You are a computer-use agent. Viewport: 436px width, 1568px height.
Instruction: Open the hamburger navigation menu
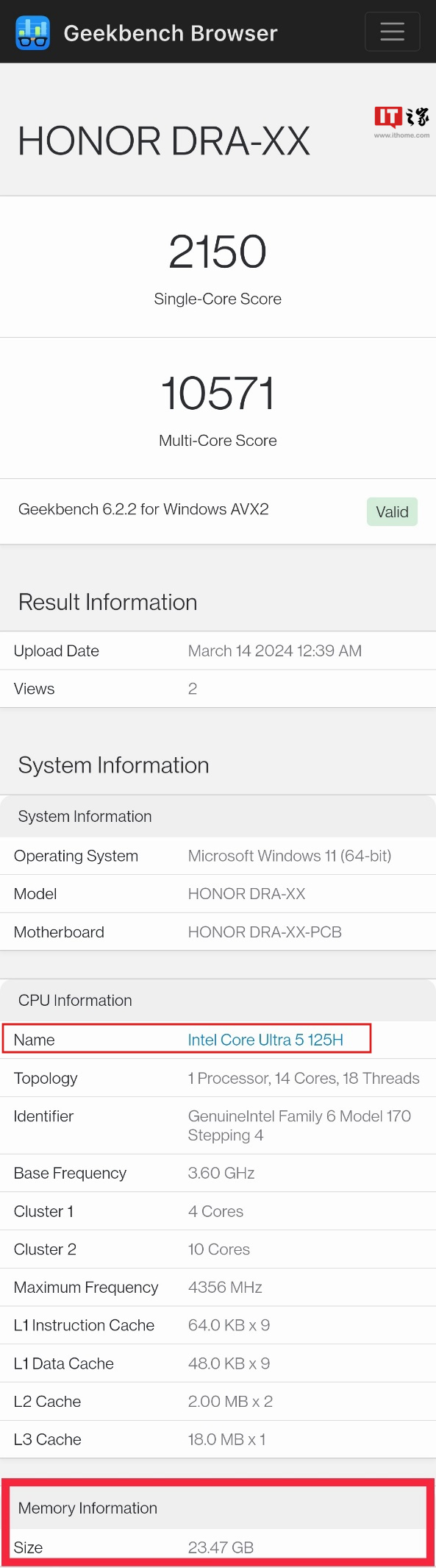tap(393, 32)
